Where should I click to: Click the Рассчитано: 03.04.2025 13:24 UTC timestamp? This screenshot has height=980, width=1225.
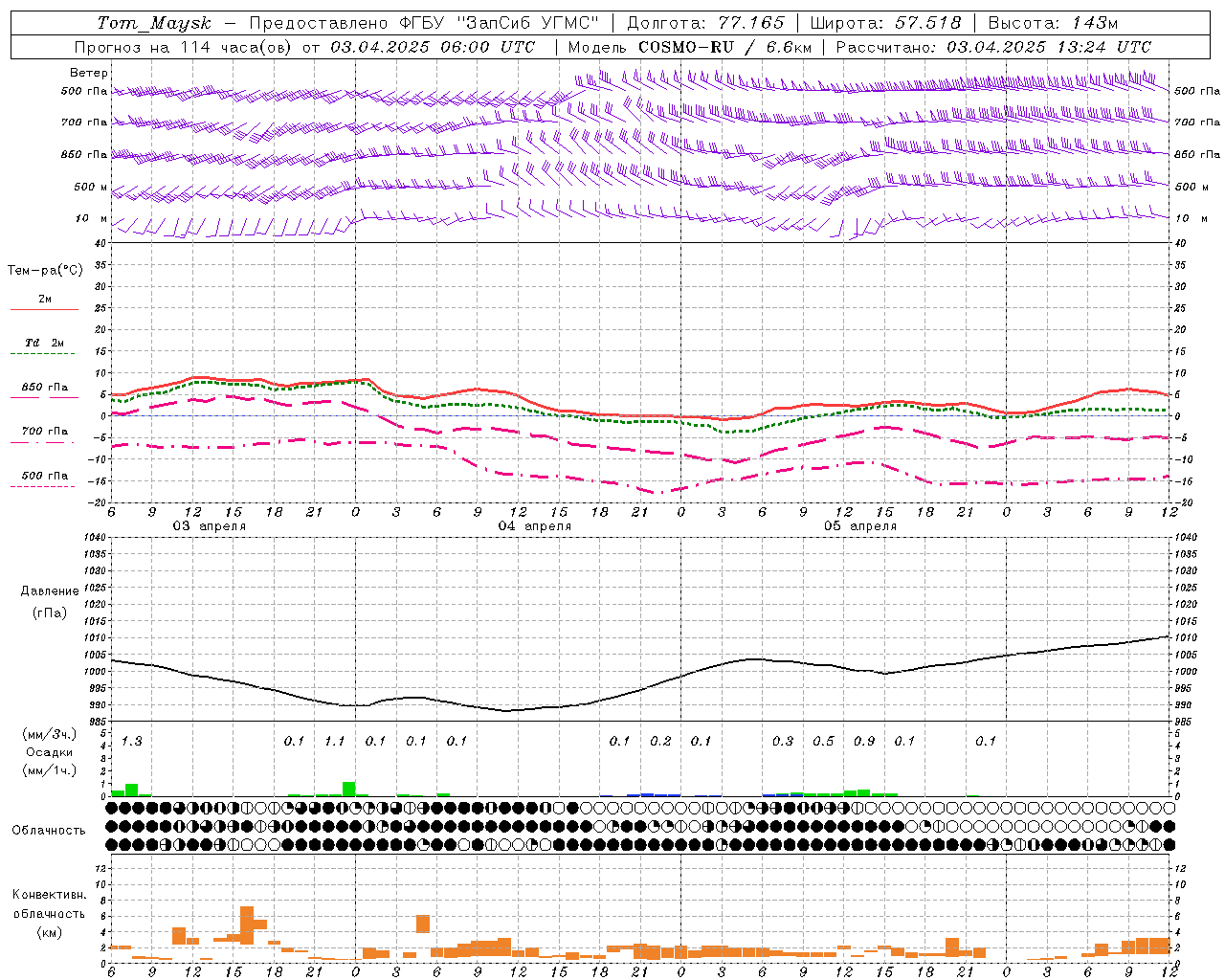point(993,47)
